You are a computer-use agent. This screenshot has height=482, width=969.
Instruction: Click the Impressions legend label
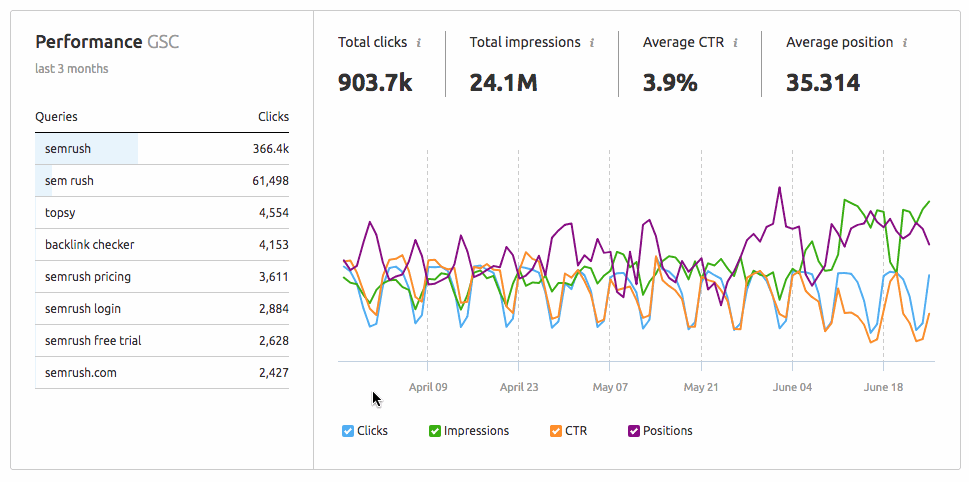476,431
